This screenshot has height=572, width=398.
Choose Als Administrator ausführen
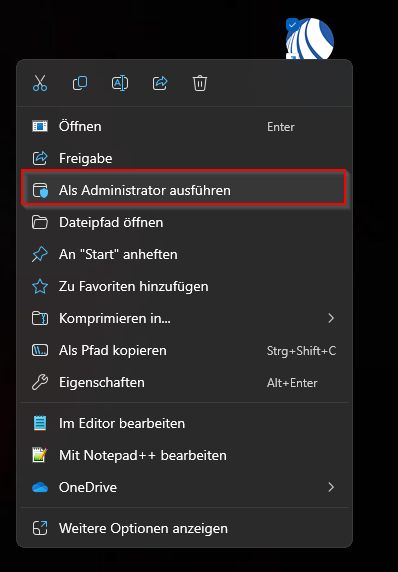coord(184,190)
